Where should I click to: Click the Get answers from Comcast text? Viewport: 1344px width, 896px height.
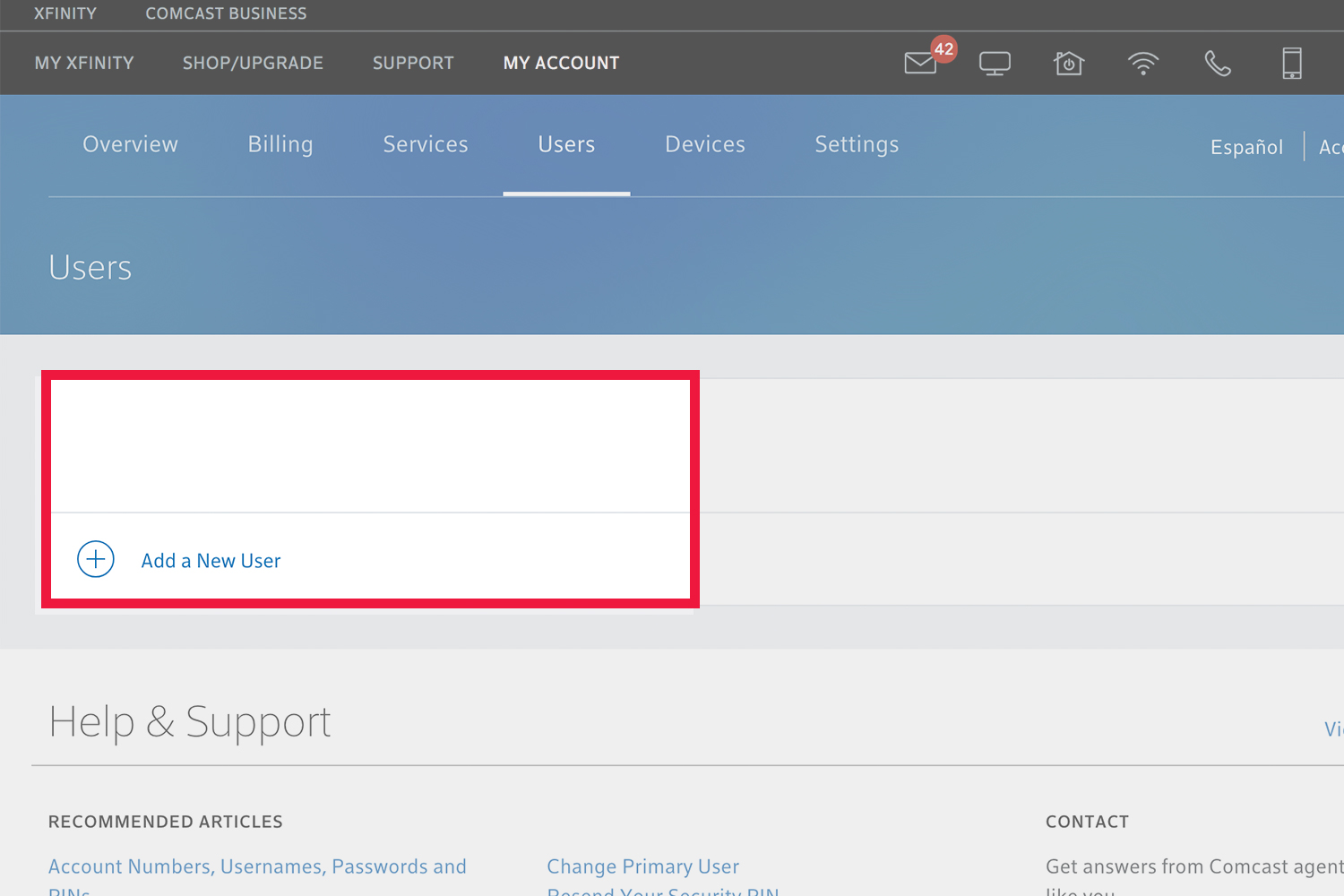click(1194, 876)
